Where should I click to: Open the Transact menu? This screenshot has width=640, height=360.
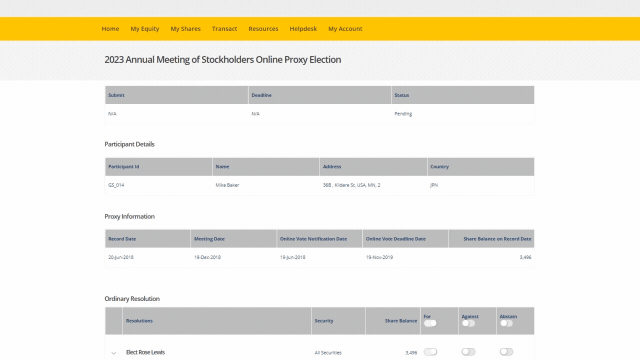[224, 29]
